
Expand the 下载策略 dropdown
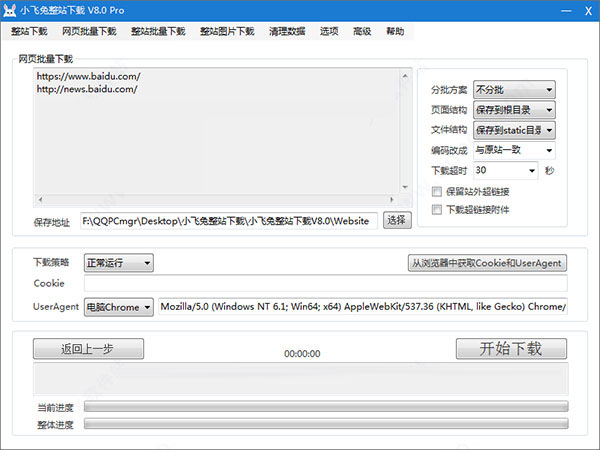(119, 263)
